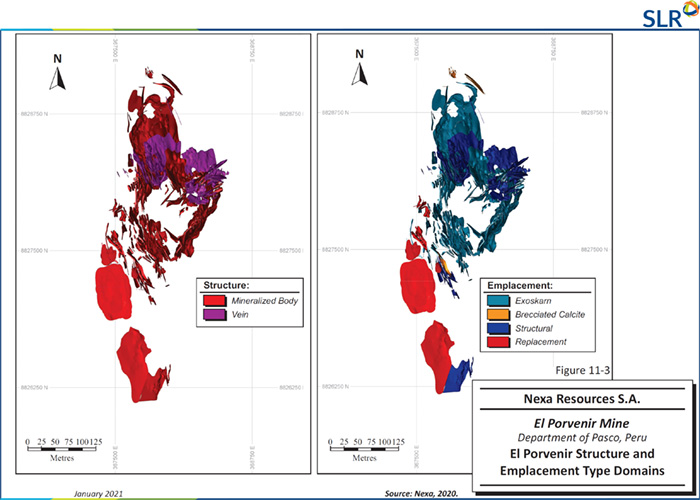
Task: Click the teal Exoskarn legend swatch
Action: coord(499,300)
